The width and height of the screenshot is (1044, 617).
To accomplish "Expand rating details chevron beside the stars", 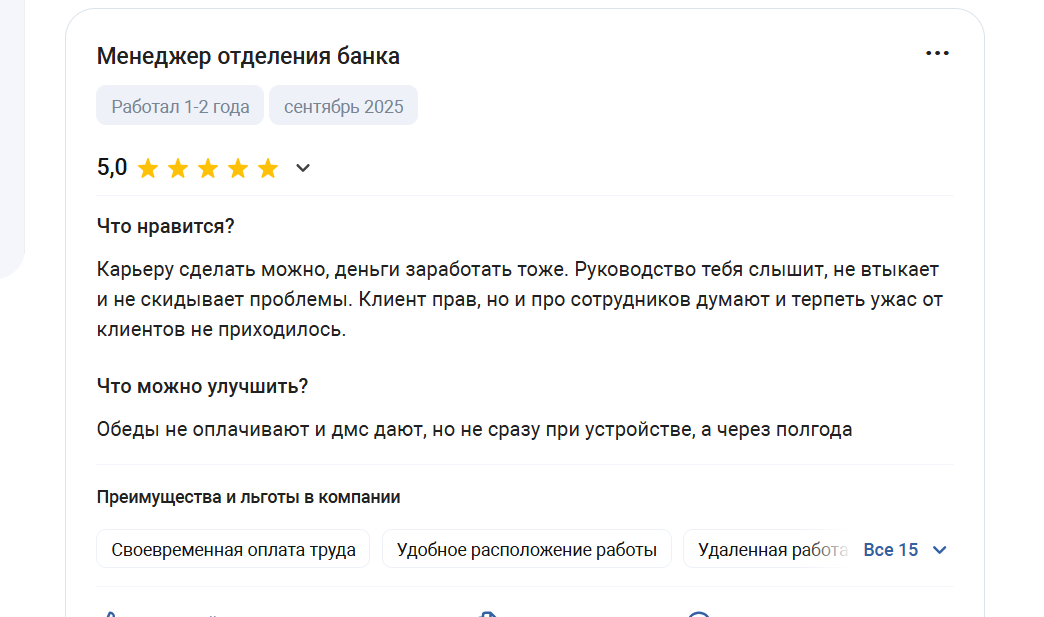I will (x=303, y=168).
